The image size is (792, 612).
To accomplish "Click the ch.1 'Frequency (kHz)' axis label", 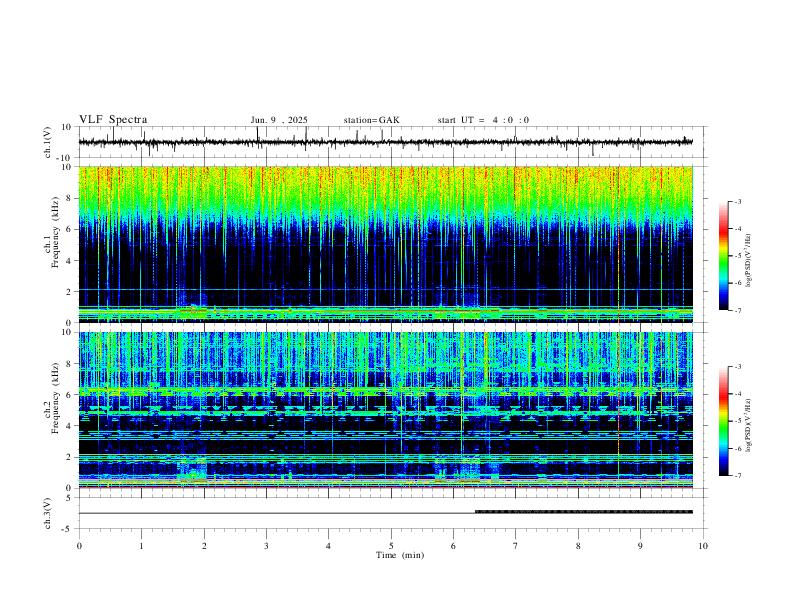I will click(55, 233).
